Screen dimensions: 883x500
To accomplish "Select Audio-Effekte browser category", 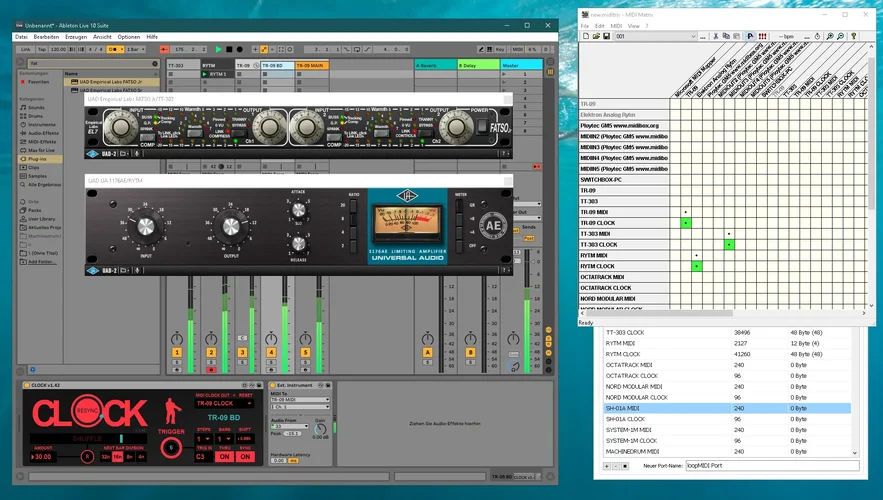I will pyautogui.click(x=43, y=133).
